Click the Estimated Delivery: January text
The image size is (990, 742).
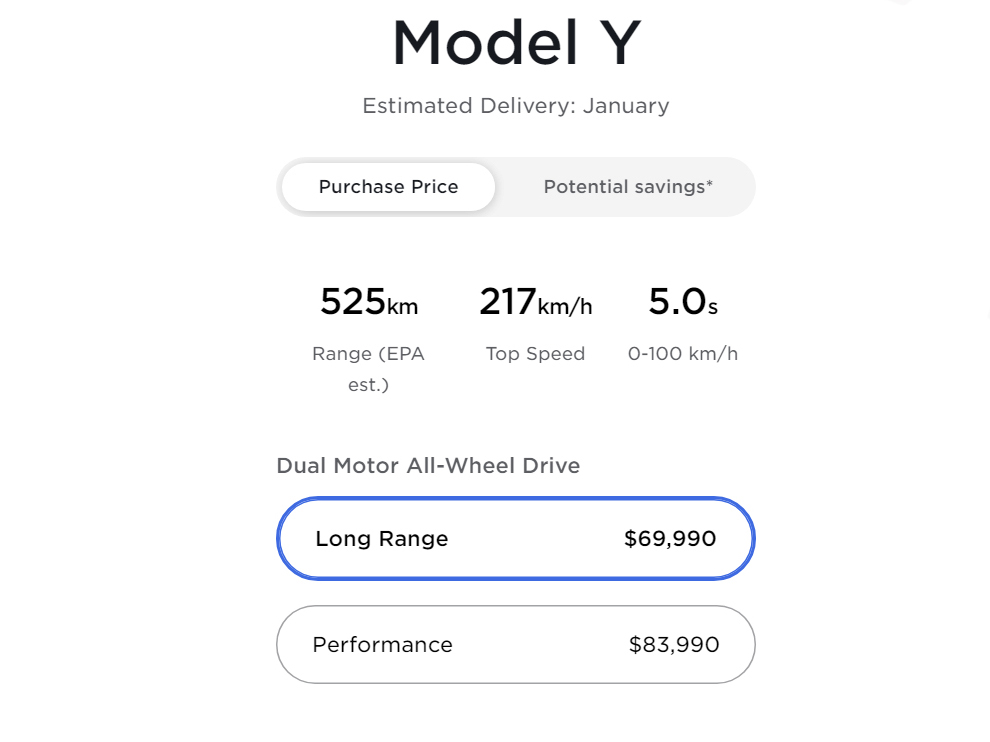coord(515,106)
